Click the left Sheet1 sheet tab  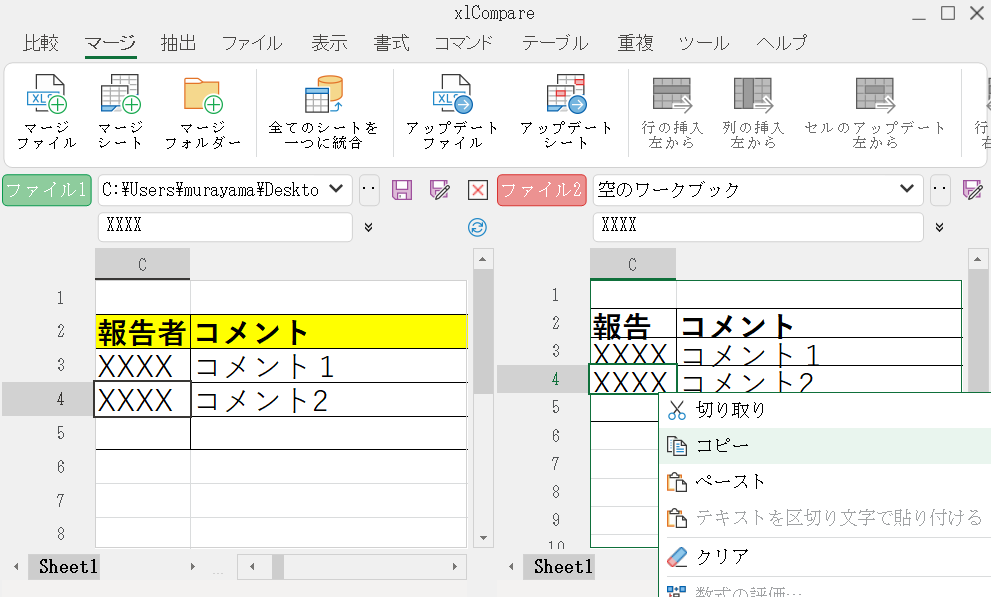pos(68,567)
